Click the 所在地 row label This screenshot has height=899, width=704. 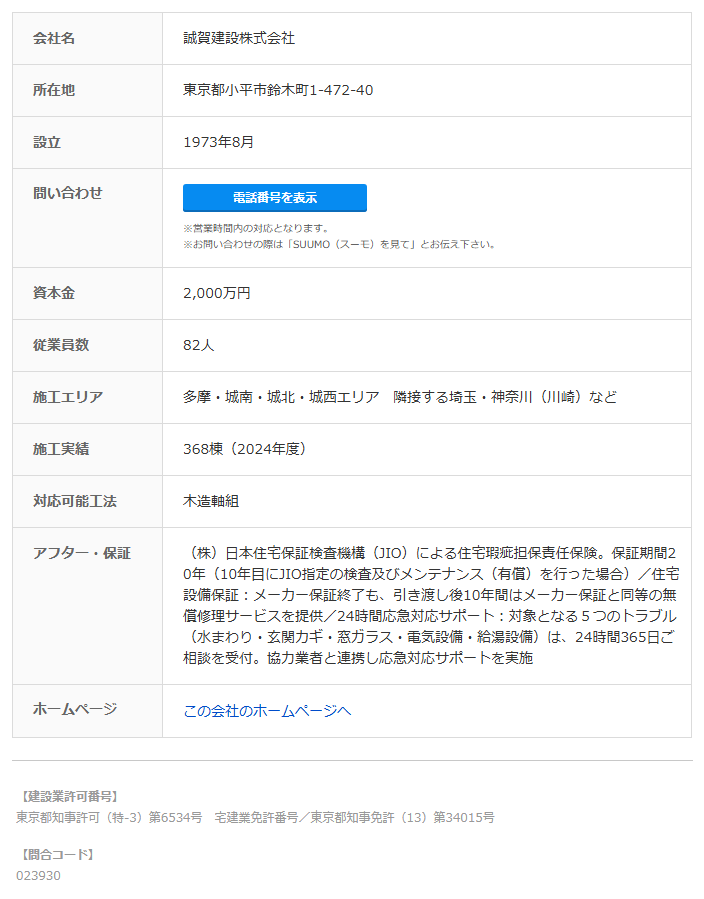click(x=54, y=90)
